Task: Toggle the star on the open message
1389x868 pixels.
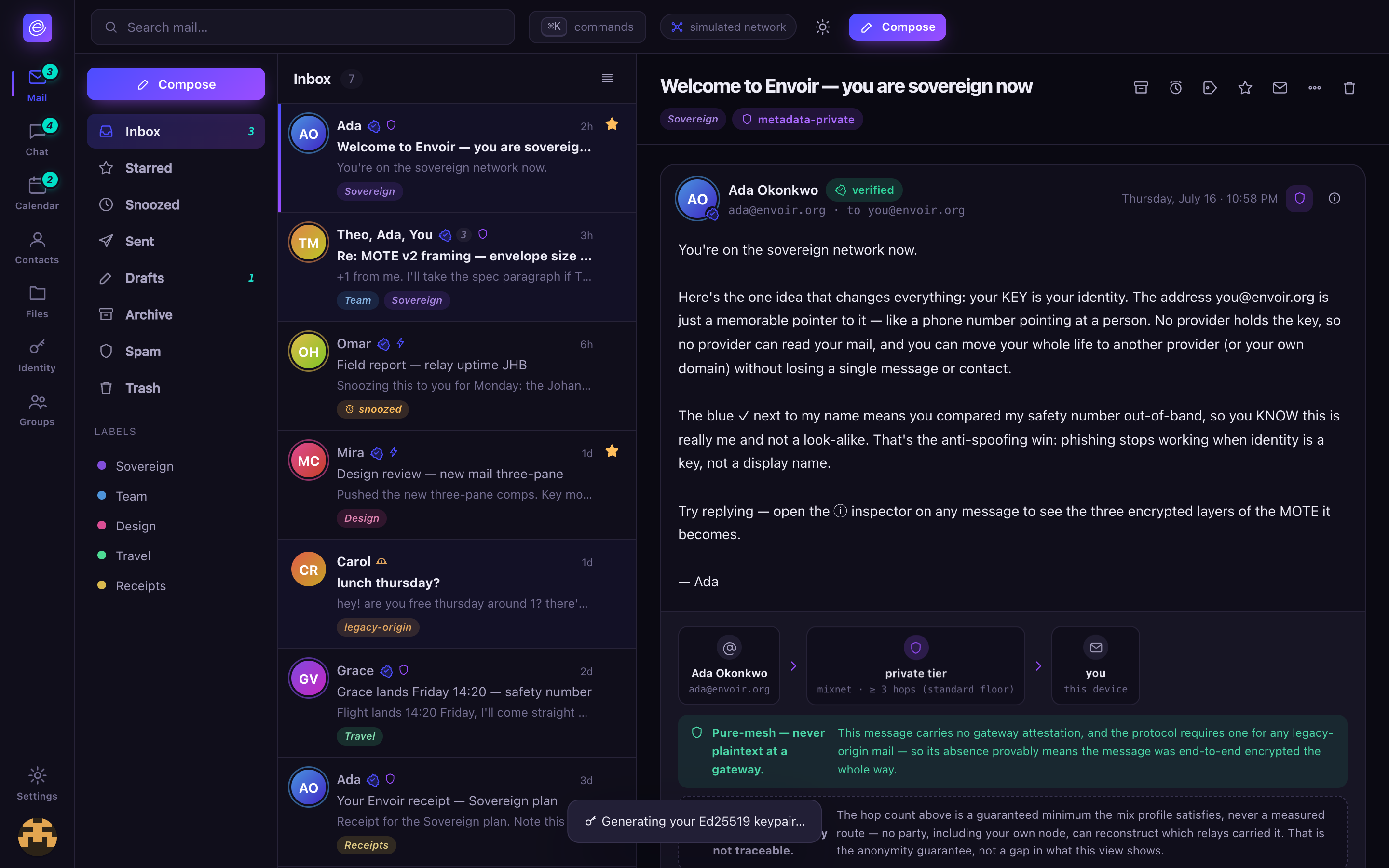Action: click(1245, 87)
